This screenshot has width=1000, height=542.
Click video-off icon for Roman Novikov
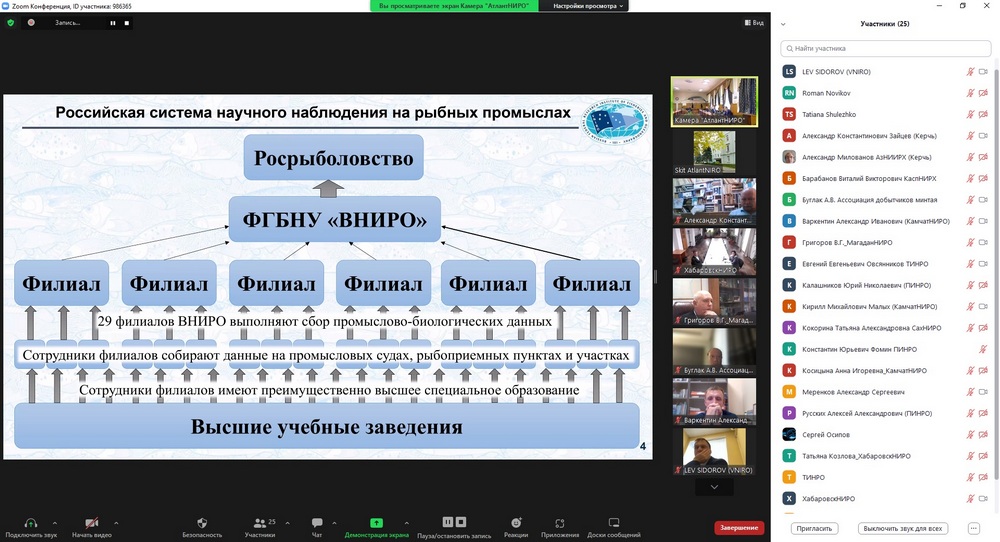point(983,93)
